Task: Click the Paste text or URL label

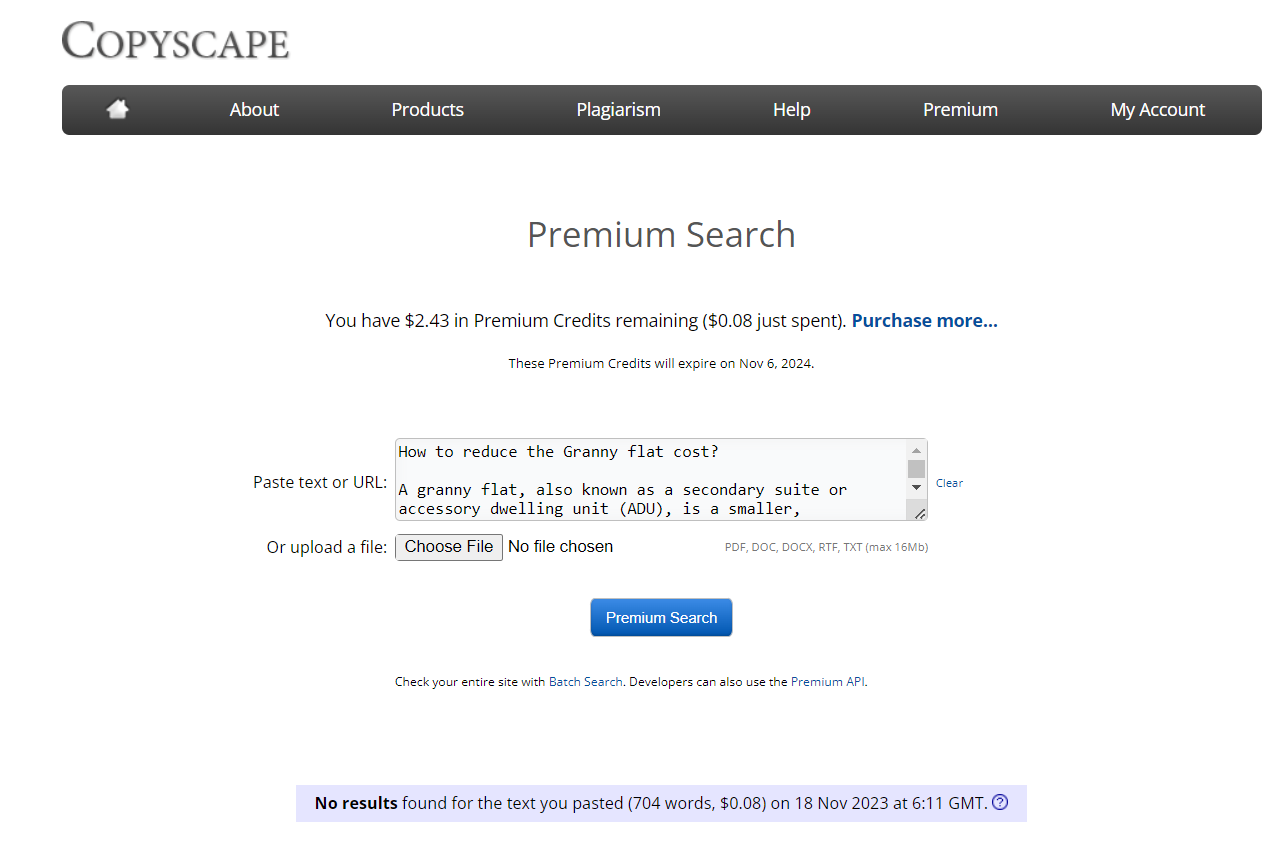Action: tap(320, 482)
